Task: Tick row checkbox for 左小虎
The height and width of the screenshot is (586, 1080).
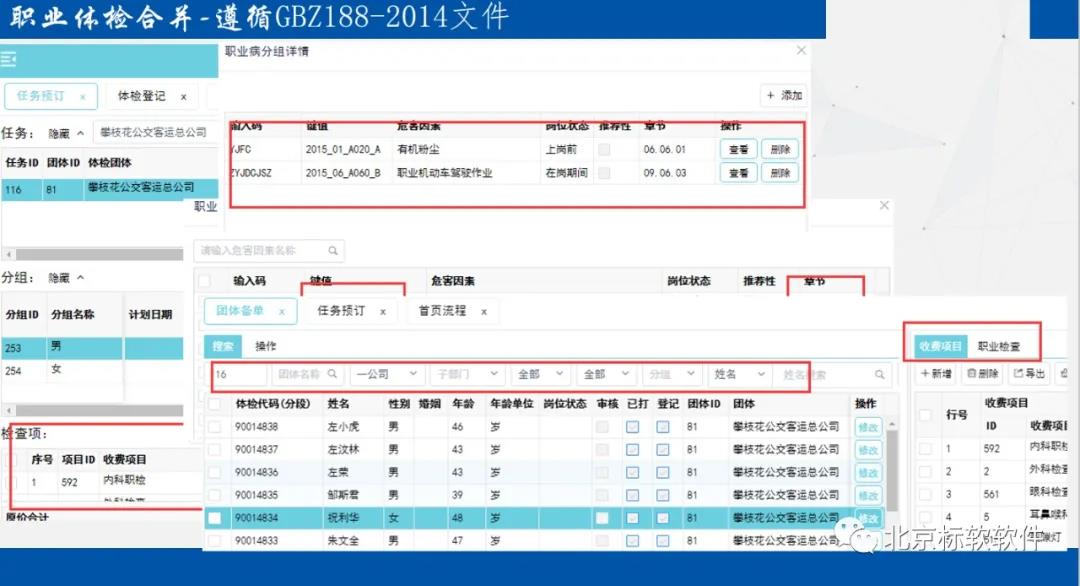Action: pyautogui.click(x=215, y=427)
